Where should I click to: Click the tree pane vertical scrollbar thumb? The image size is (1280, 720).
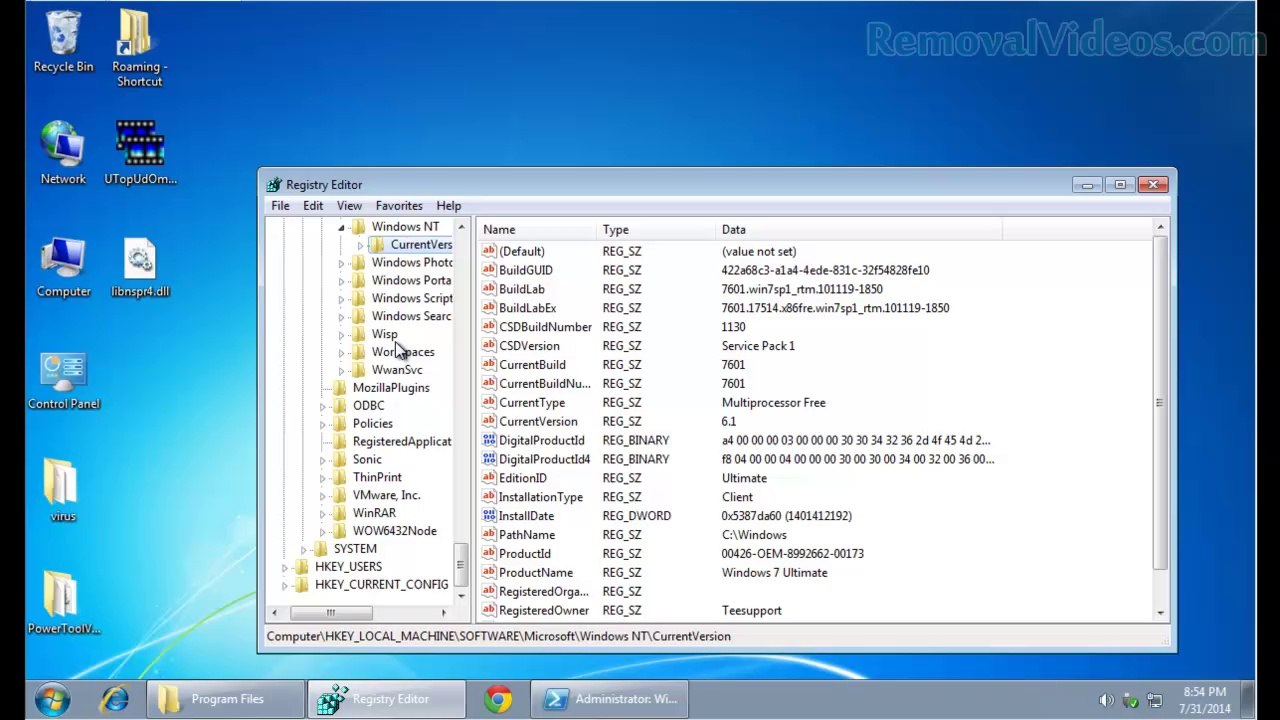pos(461,565)
